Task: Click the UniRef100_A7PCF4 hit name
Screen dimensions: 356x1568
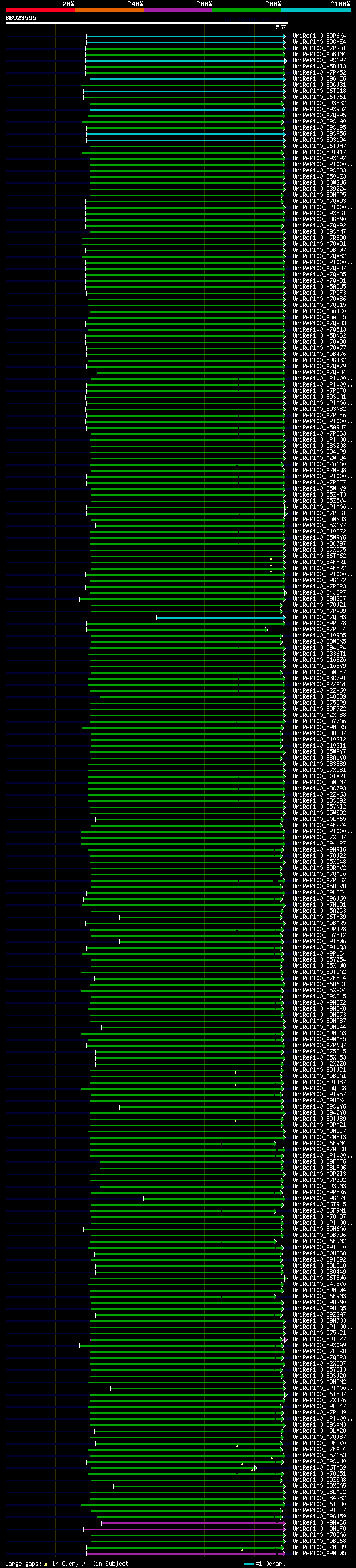Action: (x=319, y=630)
